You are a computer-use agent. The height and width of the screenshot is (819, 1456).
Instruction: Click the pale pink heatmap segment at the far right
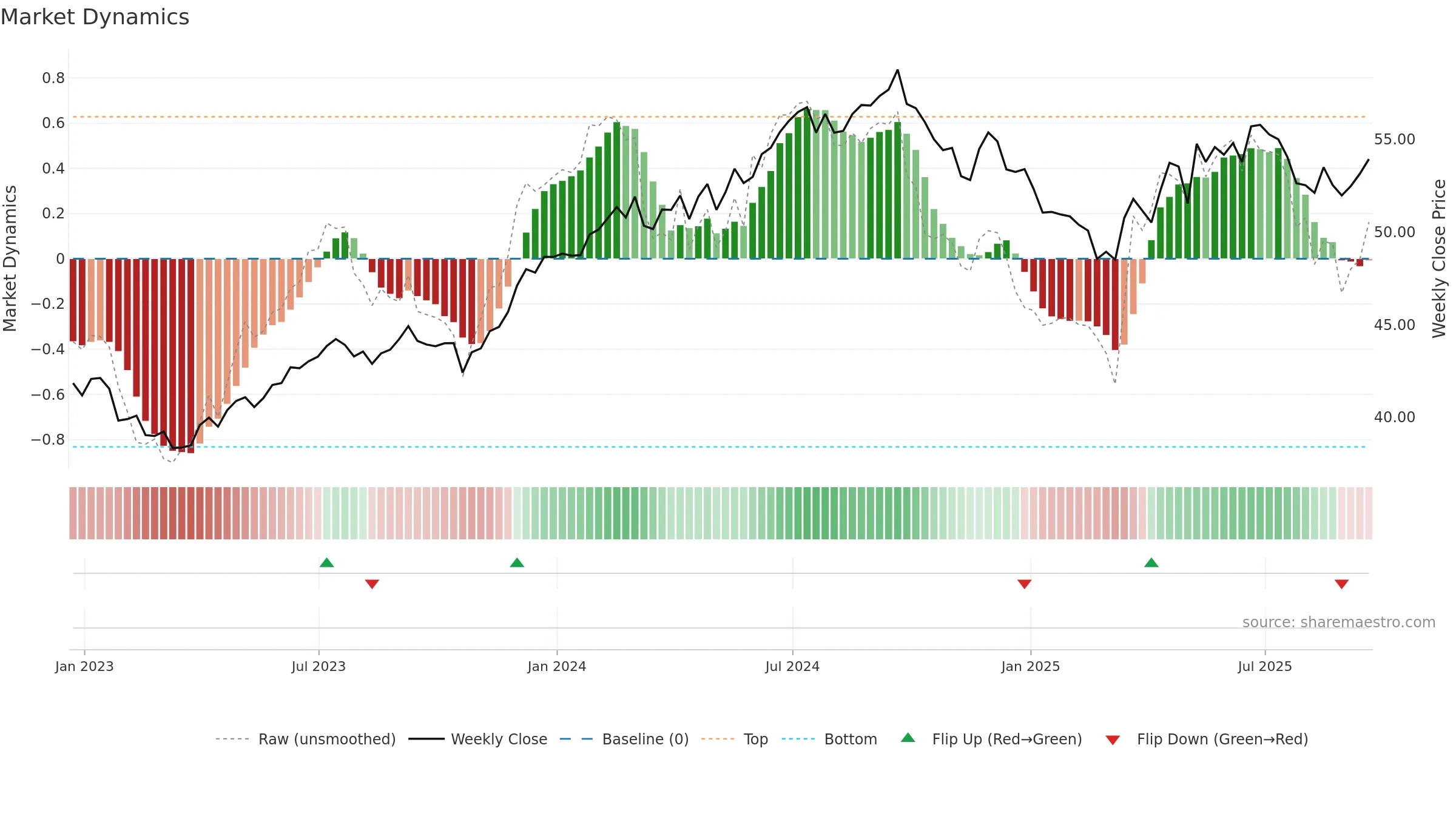coord(1369,513)
